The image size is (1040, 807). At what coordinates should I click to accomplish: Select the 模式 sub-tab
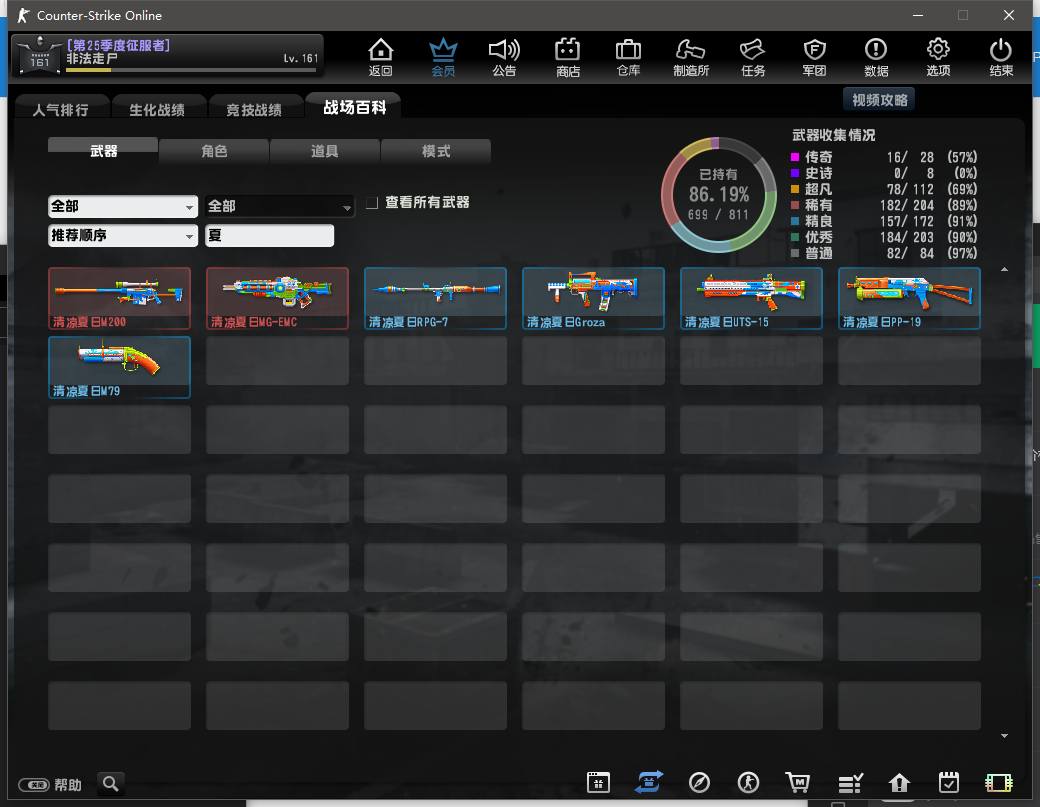point(436,151)
